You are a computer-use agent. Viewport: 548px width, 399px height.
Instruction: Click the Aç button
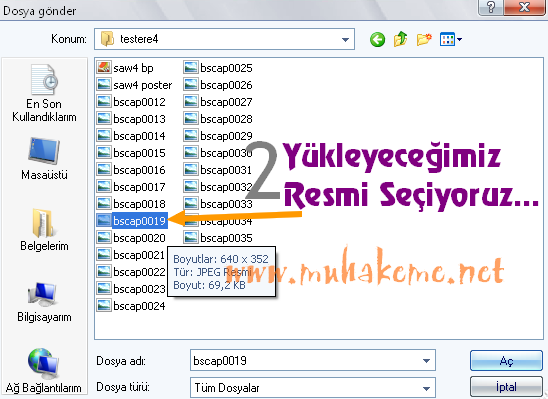pyautogui.click(x=506, y=361)
